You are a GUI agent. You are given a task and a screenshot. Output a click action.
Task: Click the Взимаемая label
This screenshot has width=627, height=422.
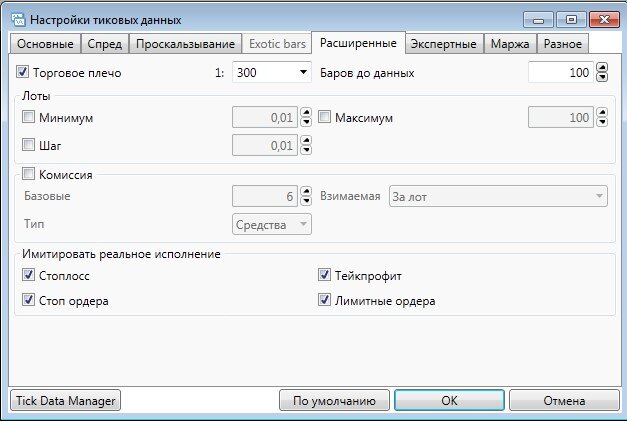pyautogui.click(x=350, y=196)
